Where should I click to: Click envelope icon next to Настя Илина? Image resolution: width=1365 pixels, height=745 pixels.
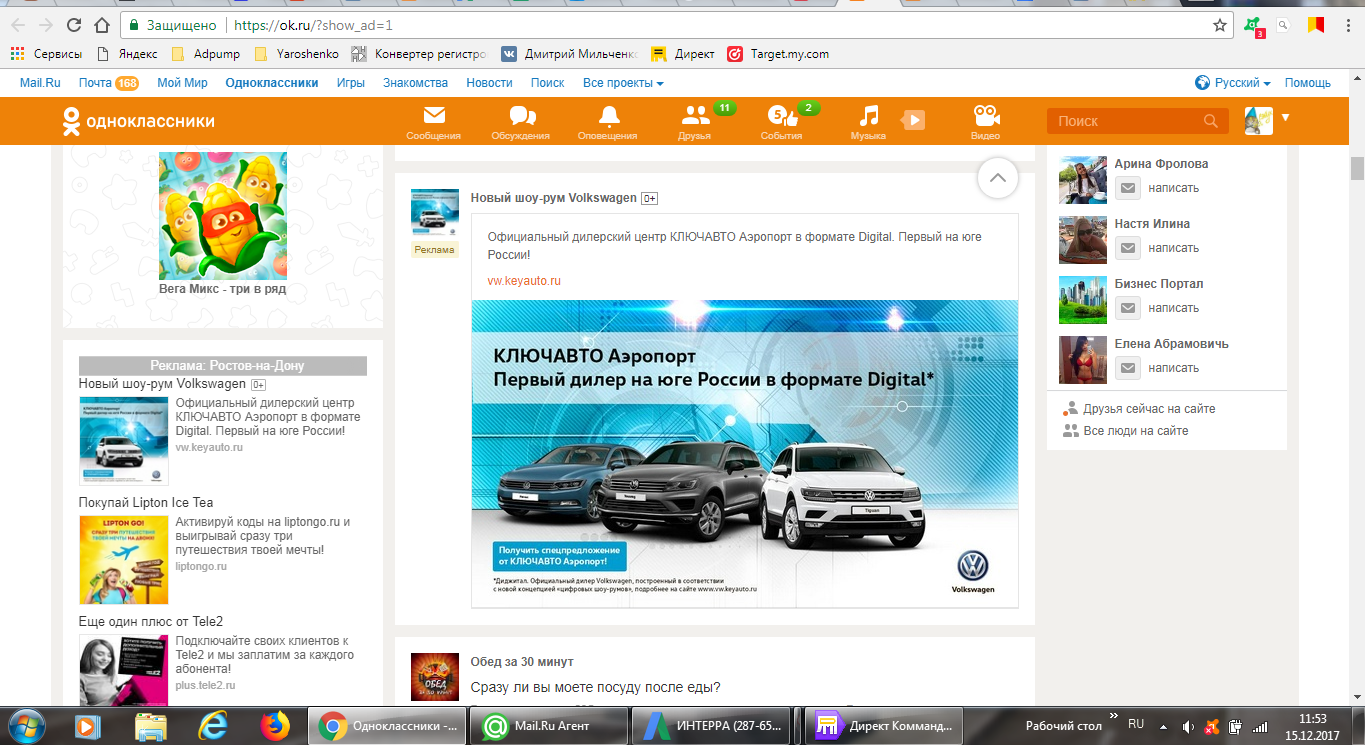(1127, 248)
